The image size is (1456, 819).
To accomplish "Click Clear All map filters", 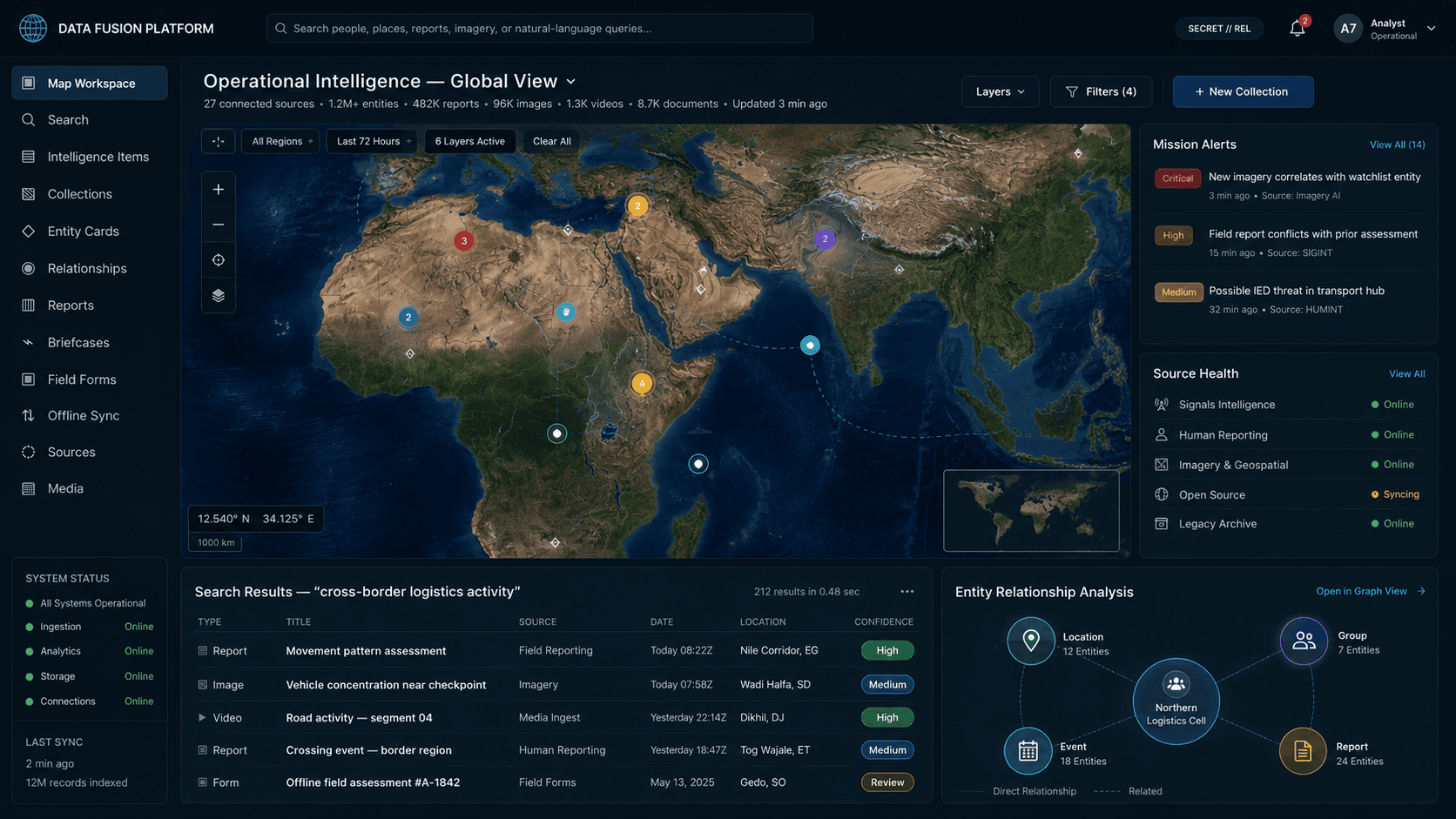I will tap(552, 141).
